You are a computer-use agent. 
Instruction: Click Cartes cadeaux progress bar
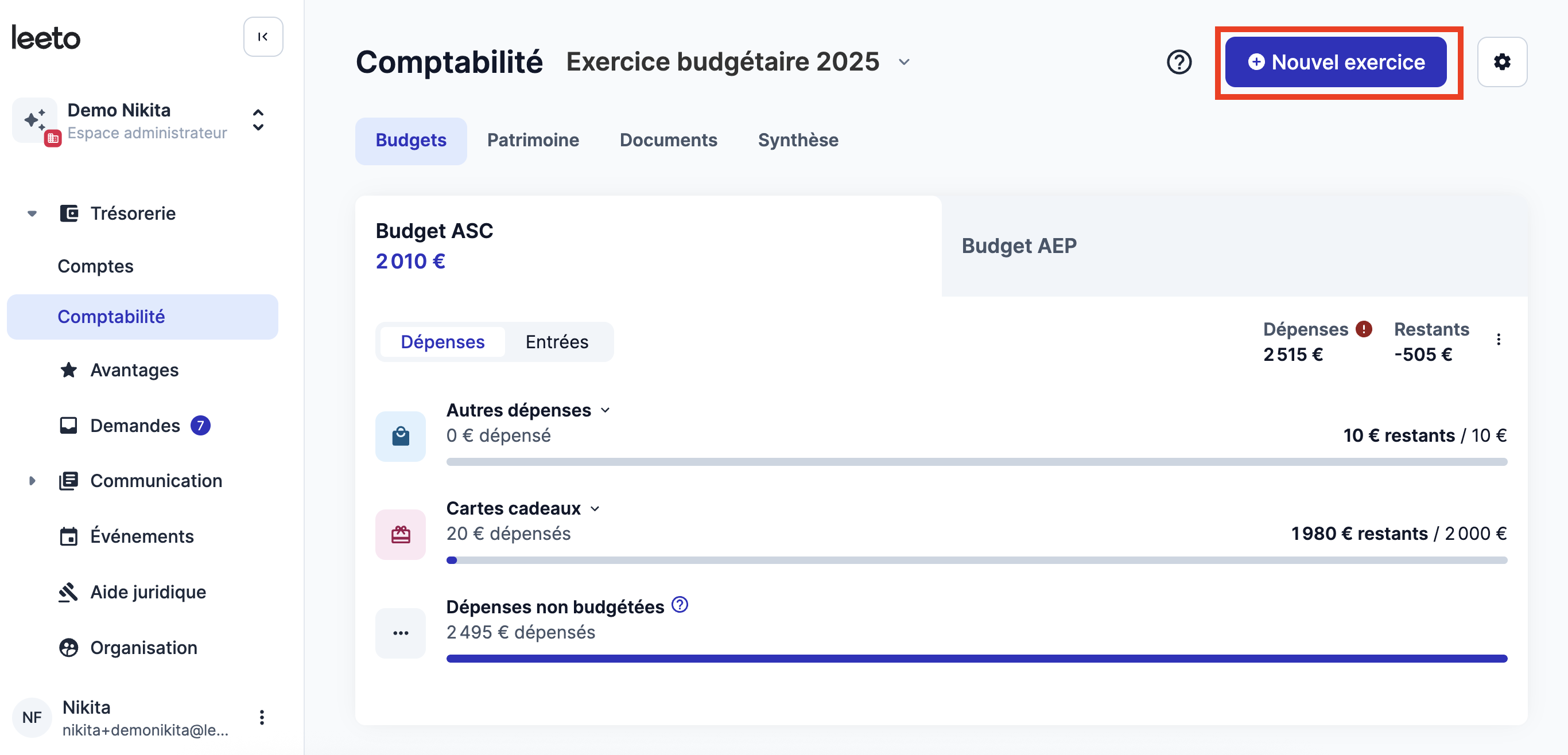[x=977, y=561]
